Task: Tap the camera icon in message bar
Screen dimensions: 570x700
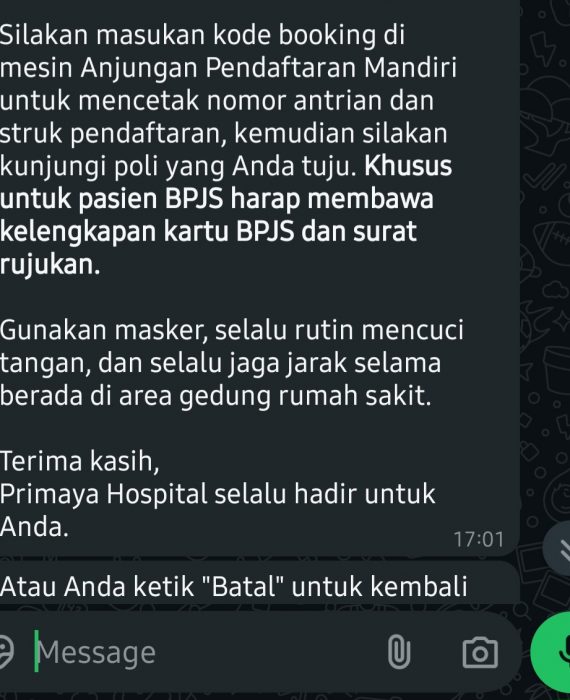Action: click(x=480, y=653)
